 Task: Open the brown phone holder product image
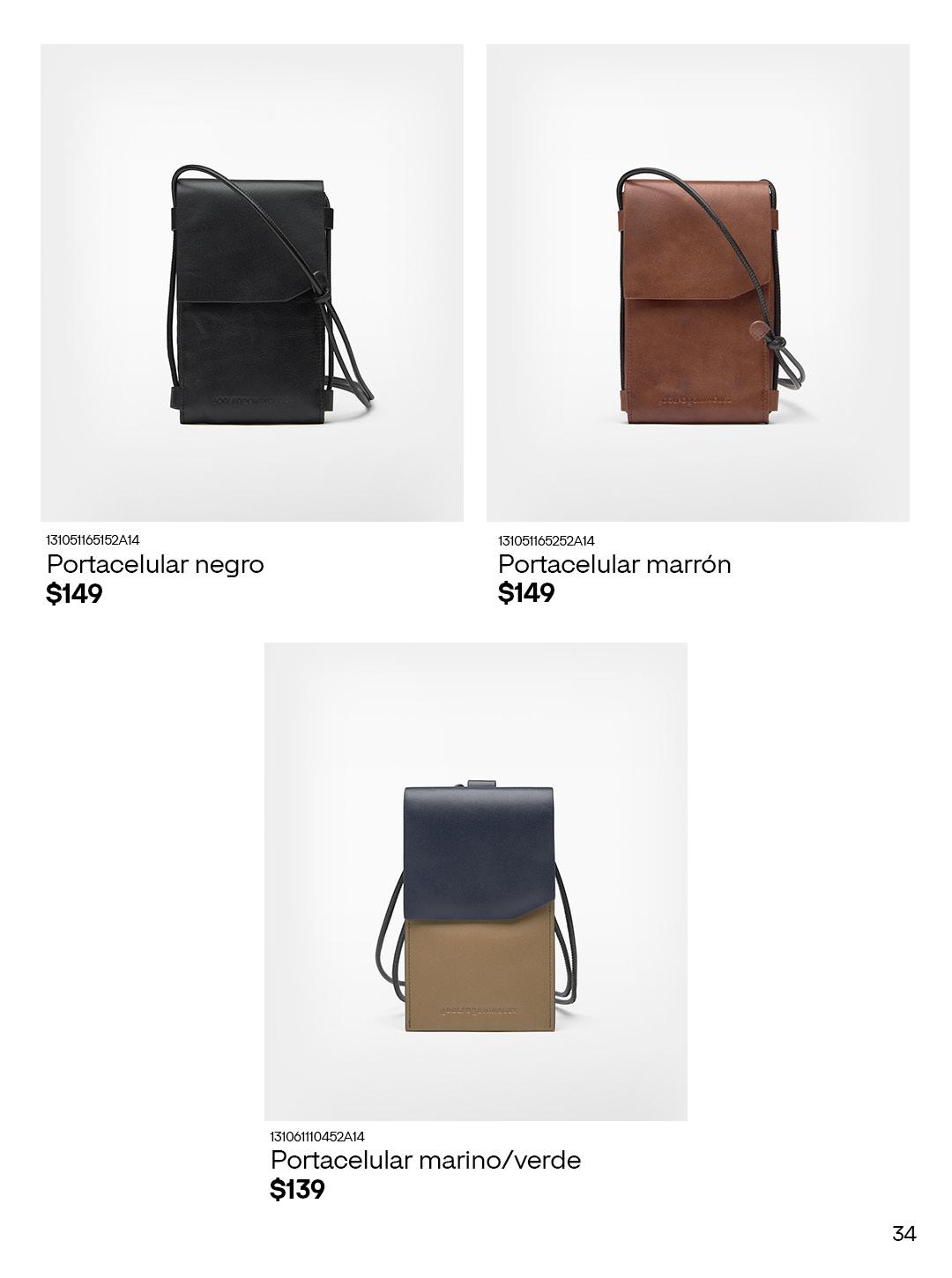click(698, 283)
